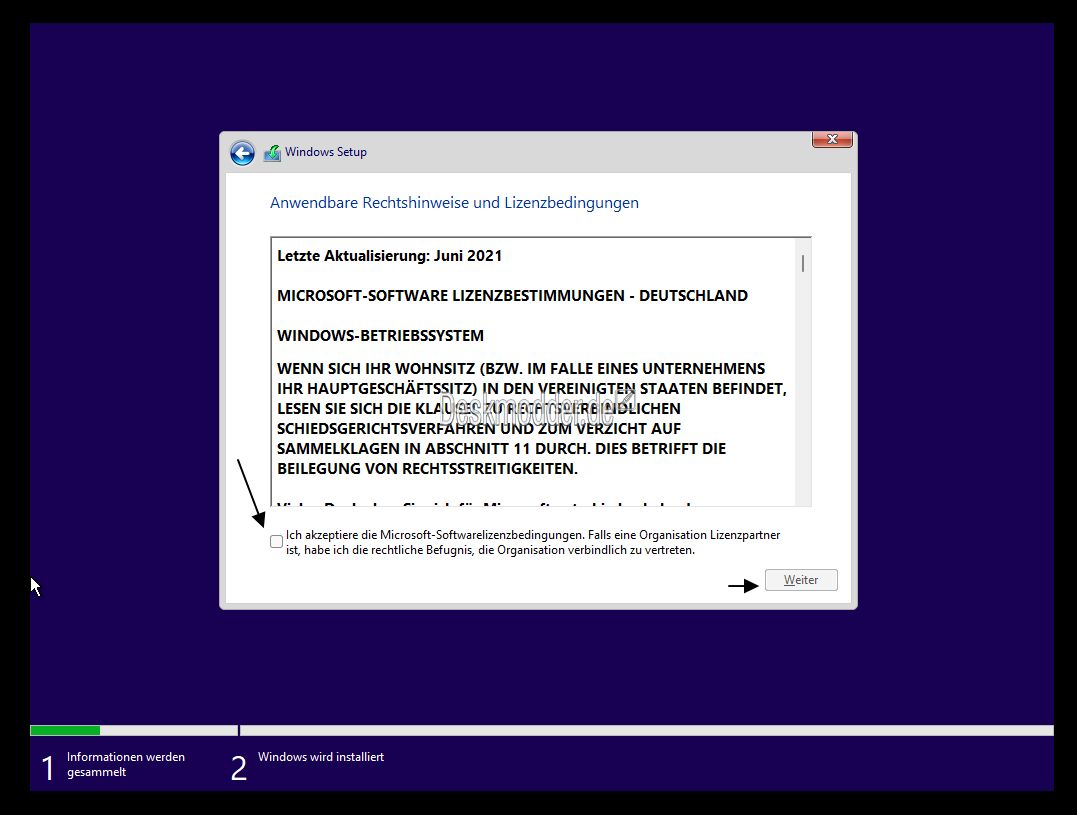Close the Windows Setup dialog
This screenshot has width=1077, height=815.
(x=832, y=139)
